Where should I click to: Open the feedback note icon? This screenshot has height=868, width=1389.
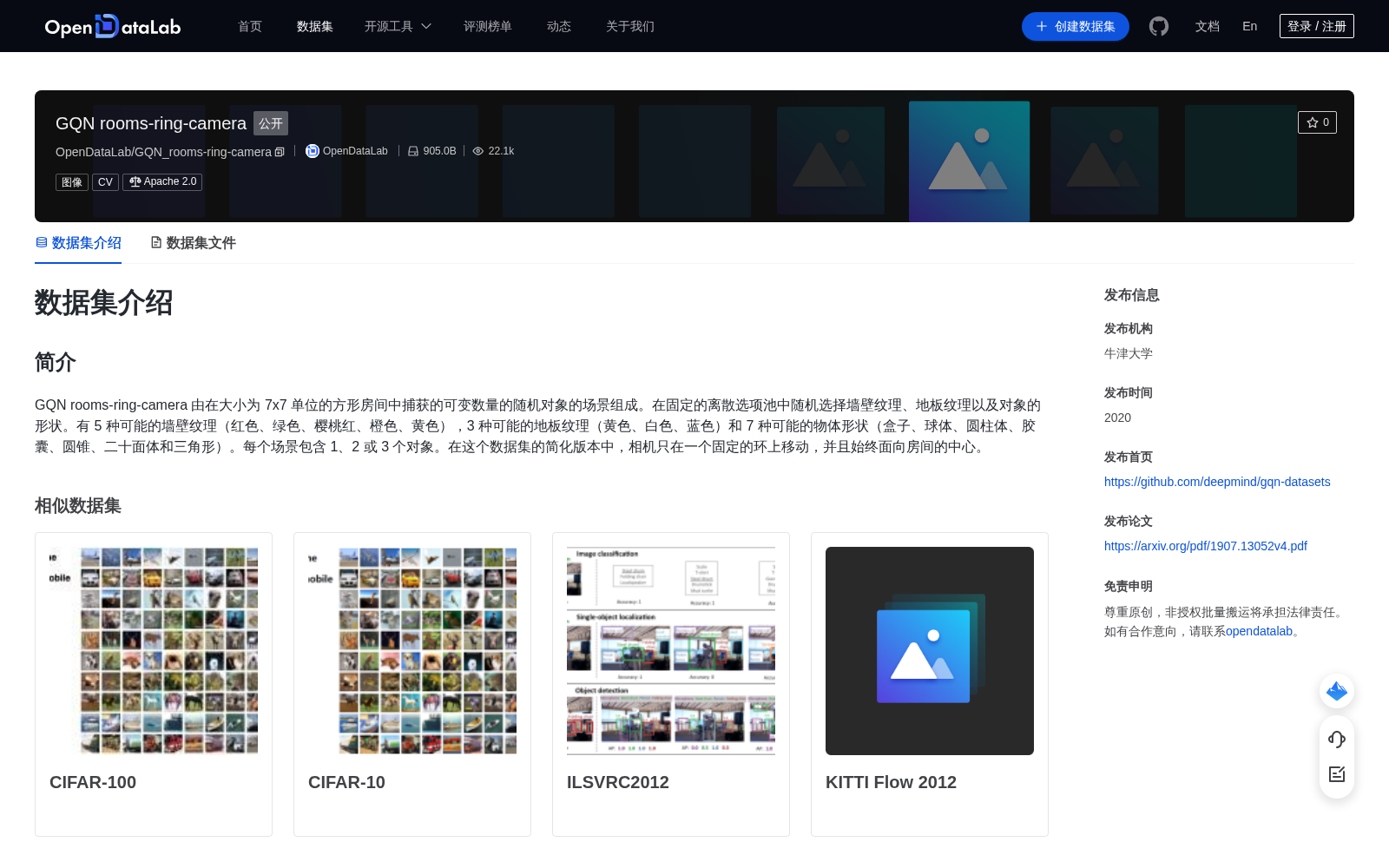(1337, 773)
